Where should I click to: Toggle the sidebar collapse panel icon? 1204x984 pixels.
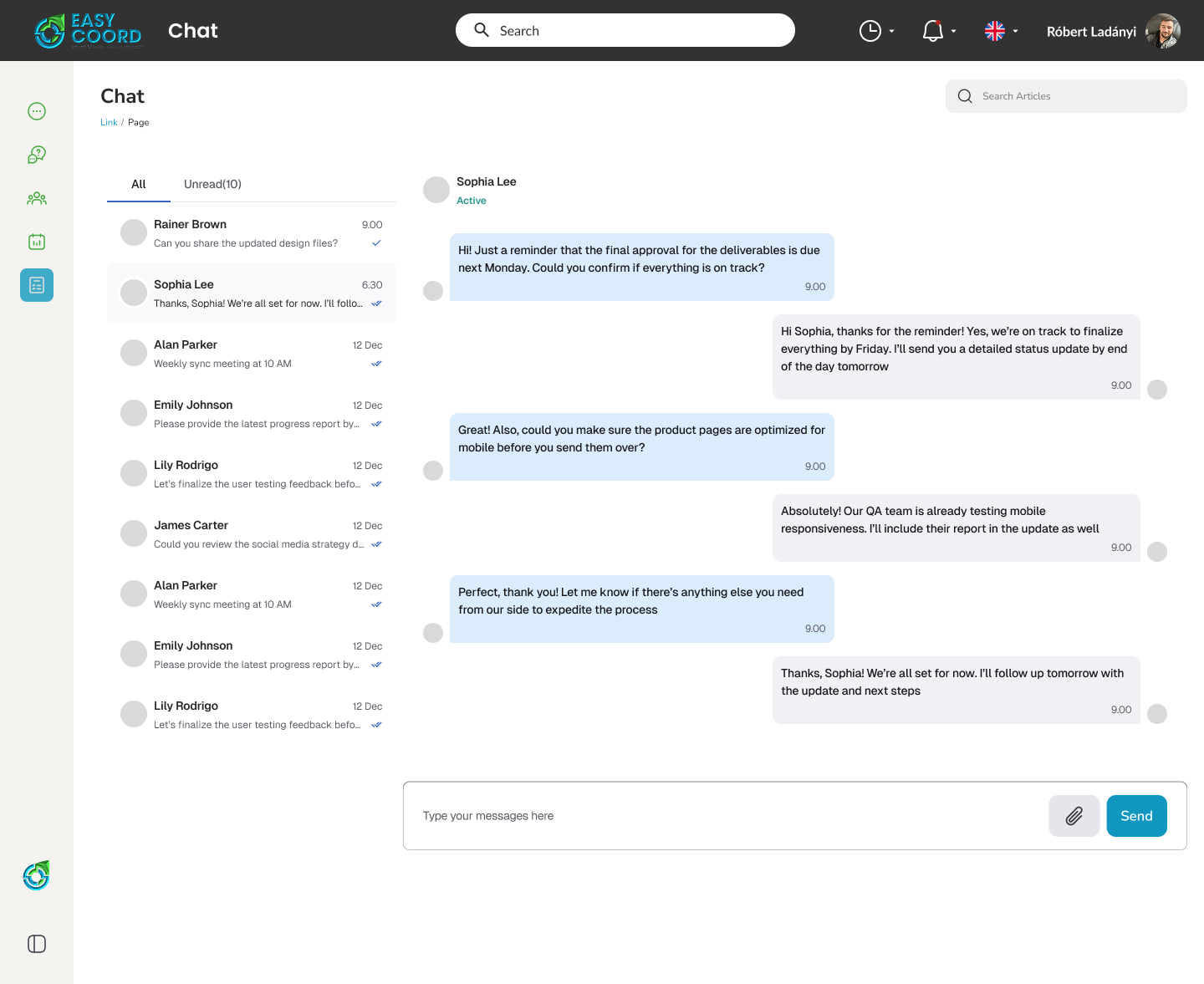click(x=37, y=944)
